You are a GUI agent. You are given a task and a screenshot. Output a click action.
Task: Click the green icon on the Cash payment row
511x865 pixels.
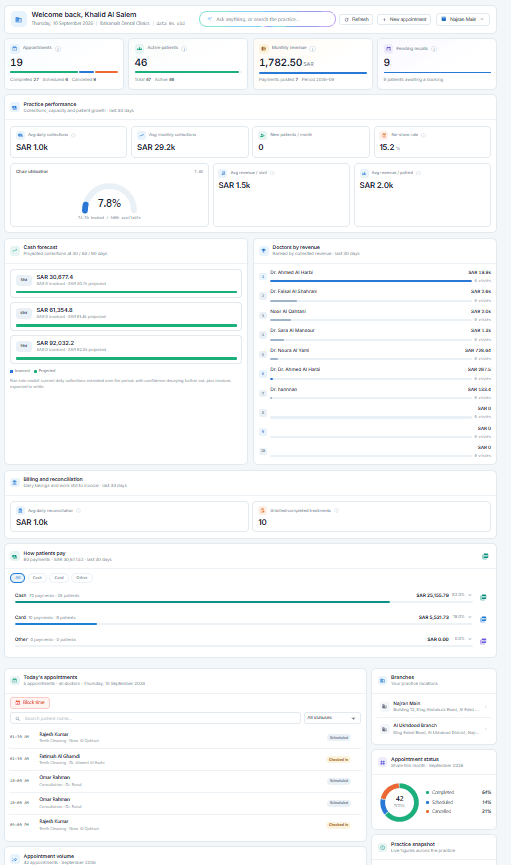pyautogui.click(x=483, y=597)
